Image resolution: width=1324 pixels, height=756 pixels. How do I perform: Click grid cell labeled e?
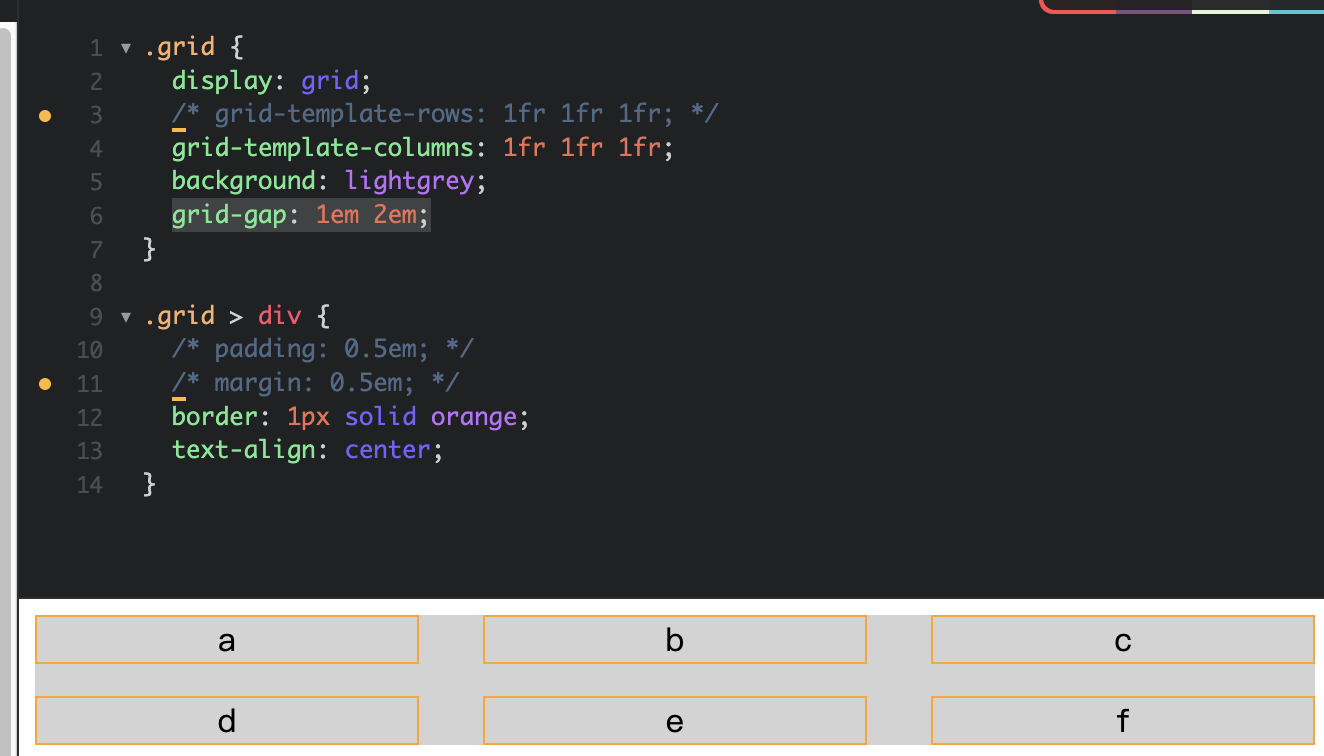(675, 721)
